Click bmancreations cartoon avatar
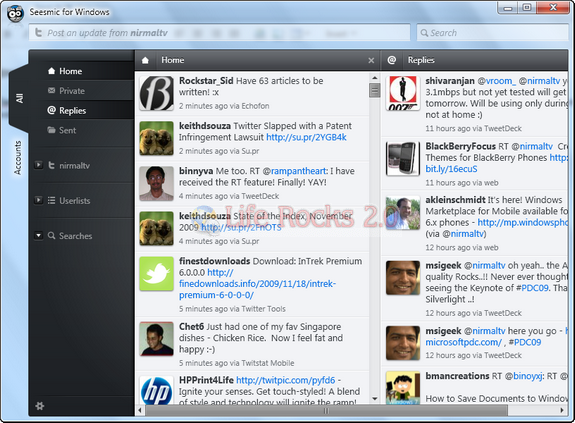Viewport: 575px width, 423px height. click(x=403, y=388)
